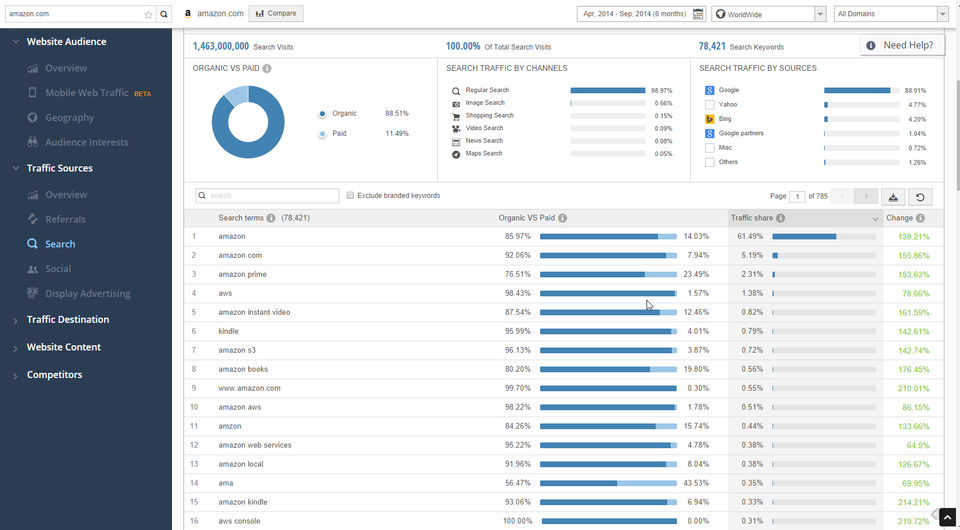Click the 'aws console' search term
The width and height of the screenshot is (960, 530).
(x=239, y=521)
